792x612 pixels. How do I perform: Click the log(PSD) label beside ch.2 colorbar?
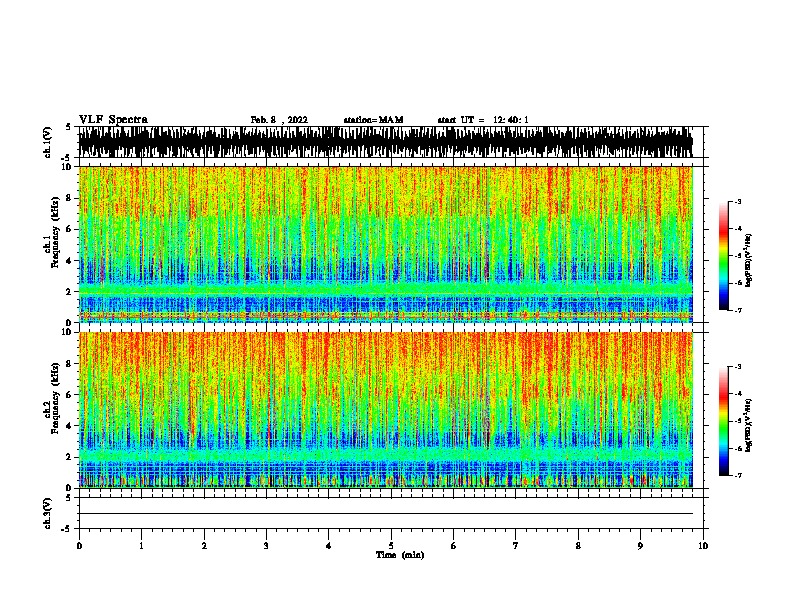point(749,425)
